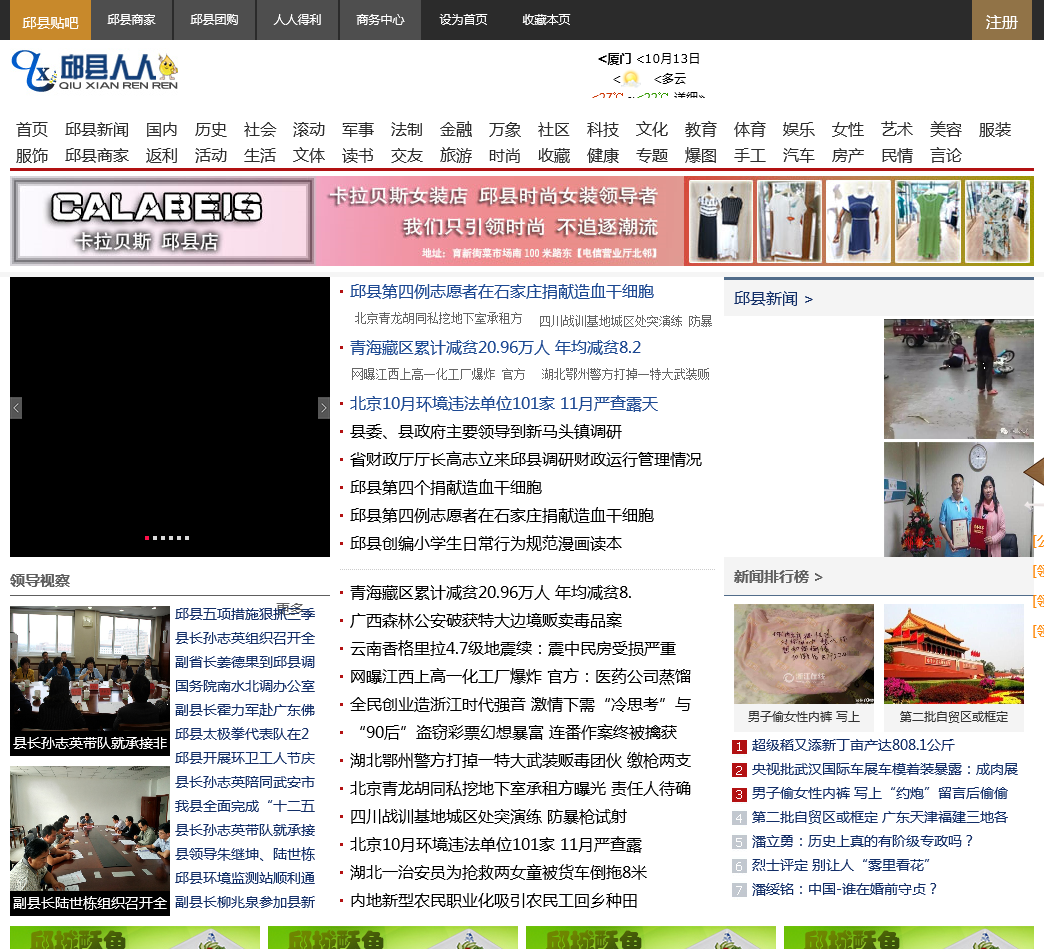Open 邱县太极拳代表队在2 link
Viewport: 1044px width, 949px height.
pos(242,734)
